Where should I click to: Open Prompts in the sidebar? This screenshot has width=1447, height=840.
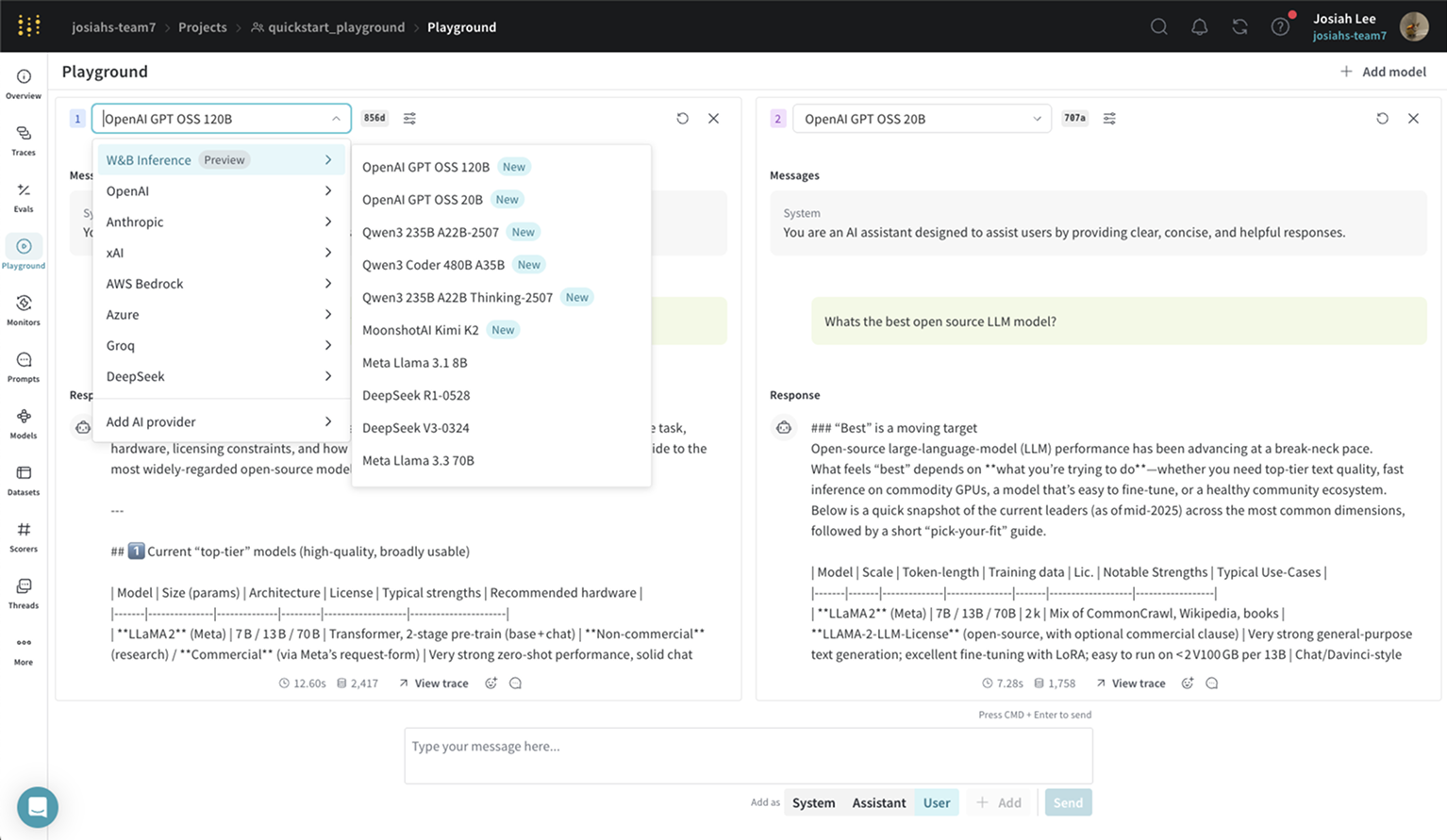(x=24, y=366)
